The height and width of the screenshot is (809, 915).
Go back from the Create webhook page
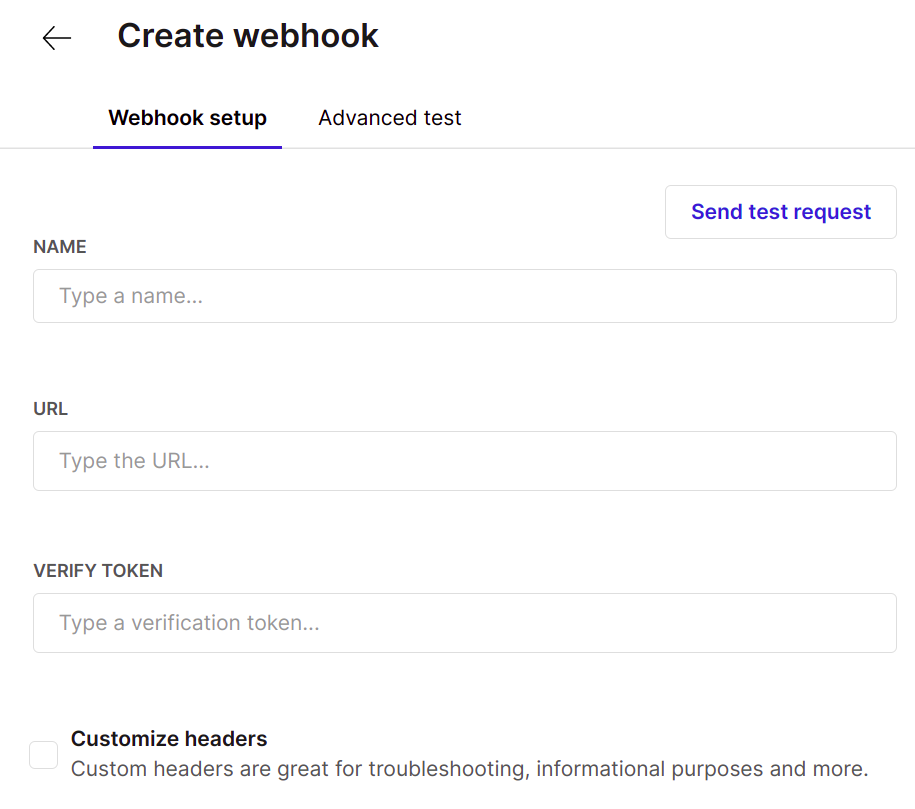coord(57,38)
